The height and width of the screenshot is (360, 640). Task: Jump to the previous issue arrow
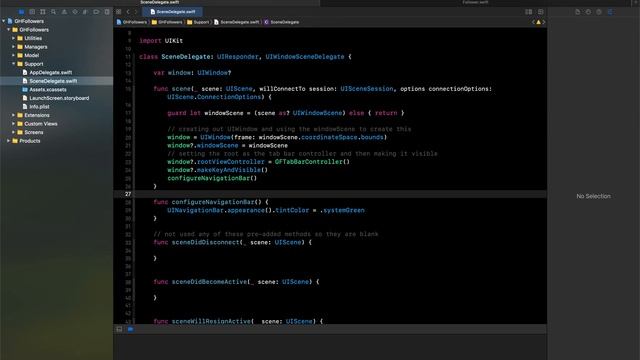pyautogui.click(x=533, y=22)
